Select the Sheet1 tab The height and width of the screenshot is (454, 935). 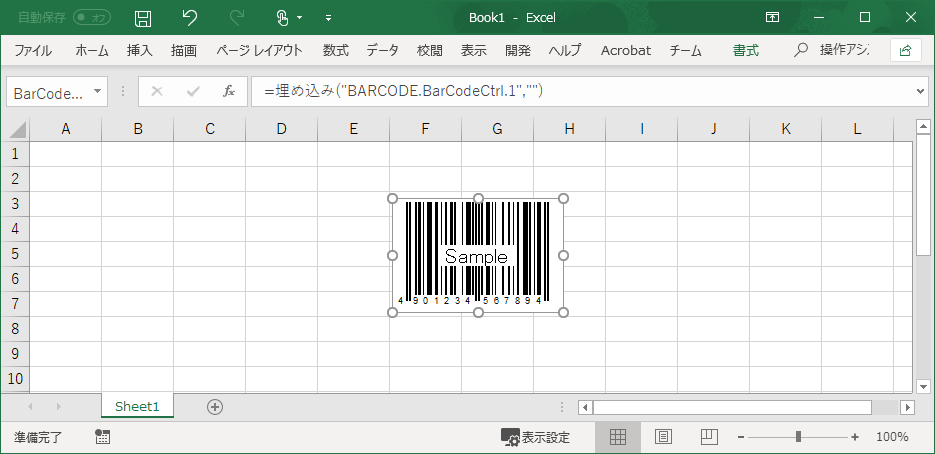(x=137, y=407)
